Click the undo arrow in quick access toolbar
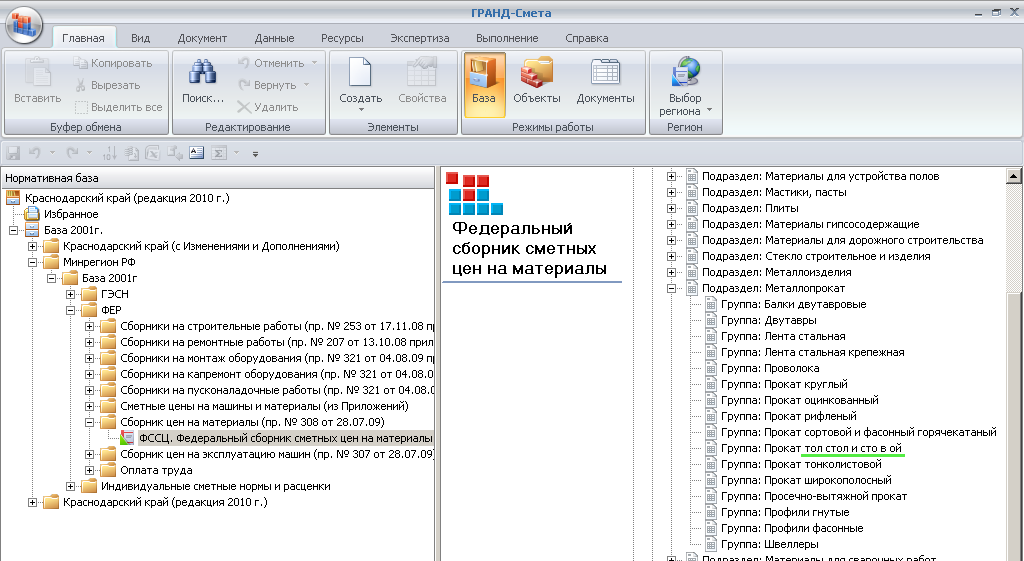Image resolution: width=1024 pixels, height=561 pixels. [35, 153]
